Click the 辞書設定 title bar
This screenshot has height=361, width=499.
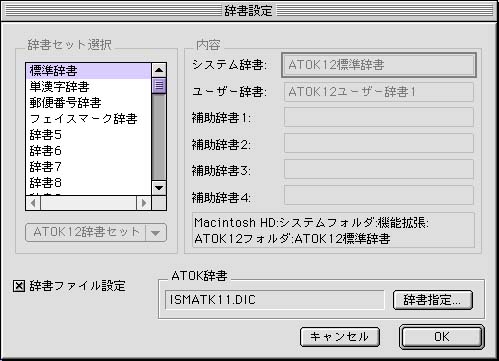pyautogui.click(x=249, y=11)
